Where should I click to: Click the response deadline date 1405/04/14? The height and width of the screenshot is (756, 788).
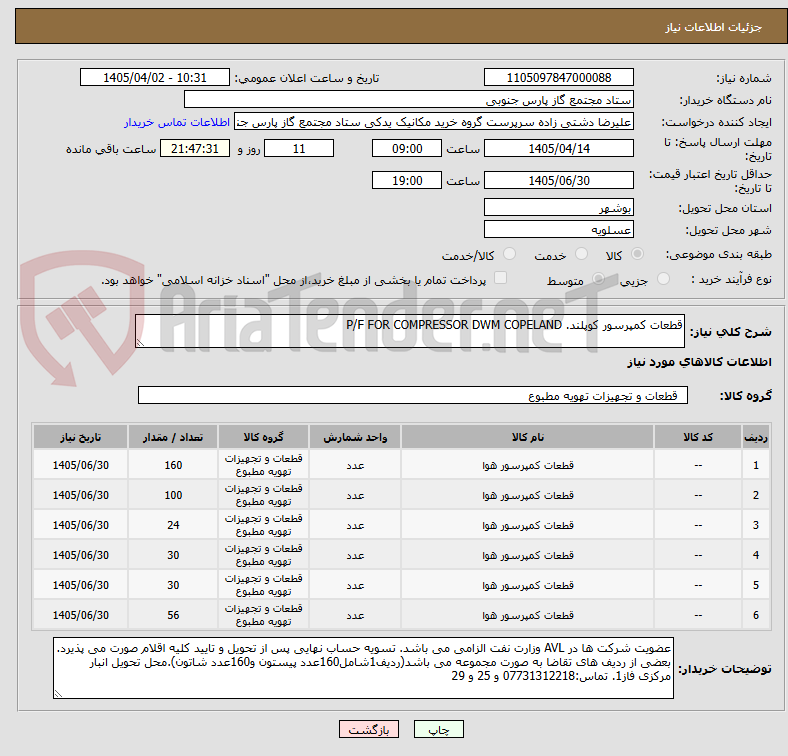click(558, 149)
